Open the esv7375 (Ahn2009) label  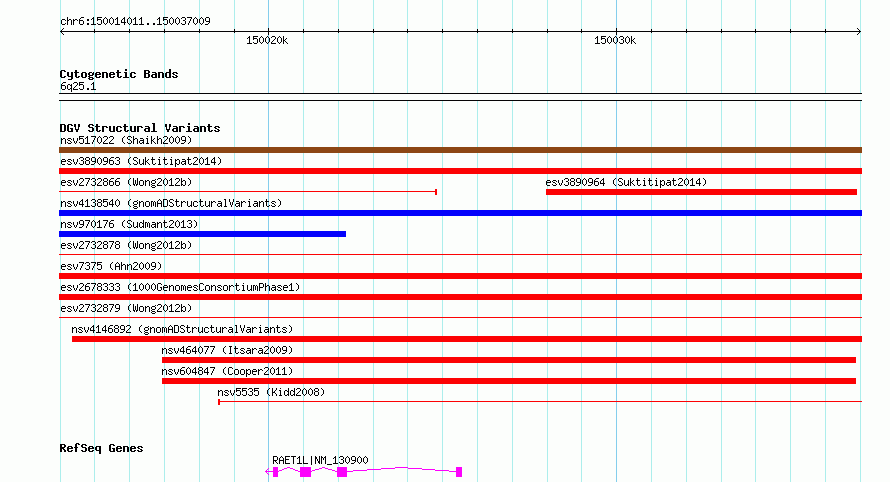click(111, 266)
